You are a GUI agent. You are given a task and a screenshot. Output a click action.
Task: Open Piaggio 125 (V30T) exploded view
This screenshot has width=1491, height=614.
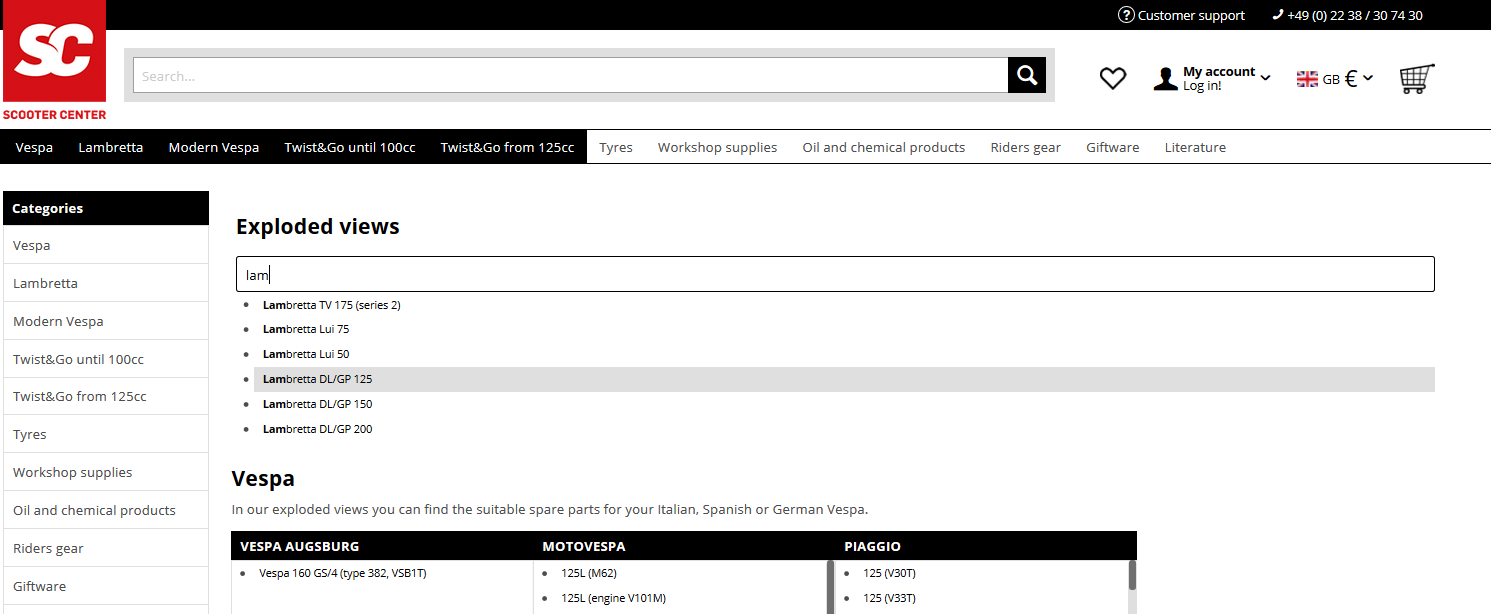[889, 573]
